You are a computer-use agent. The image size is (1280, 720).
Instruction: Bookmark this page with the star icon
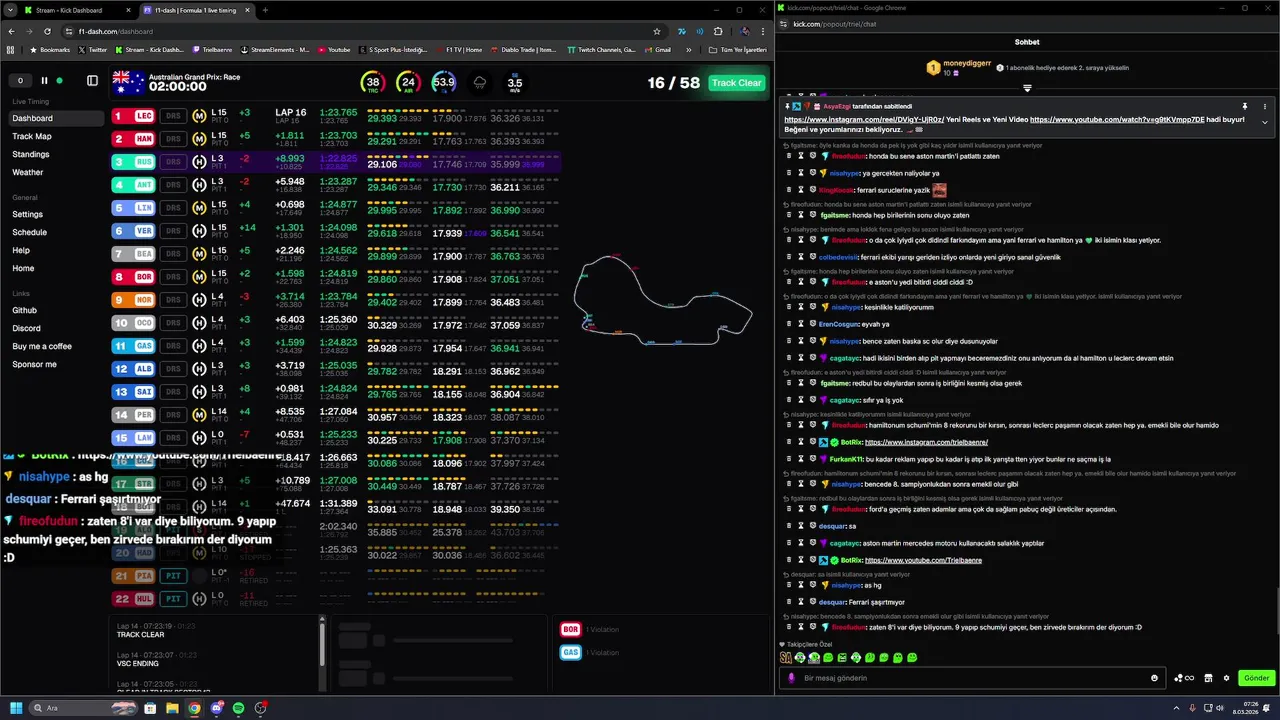(657, 31)
